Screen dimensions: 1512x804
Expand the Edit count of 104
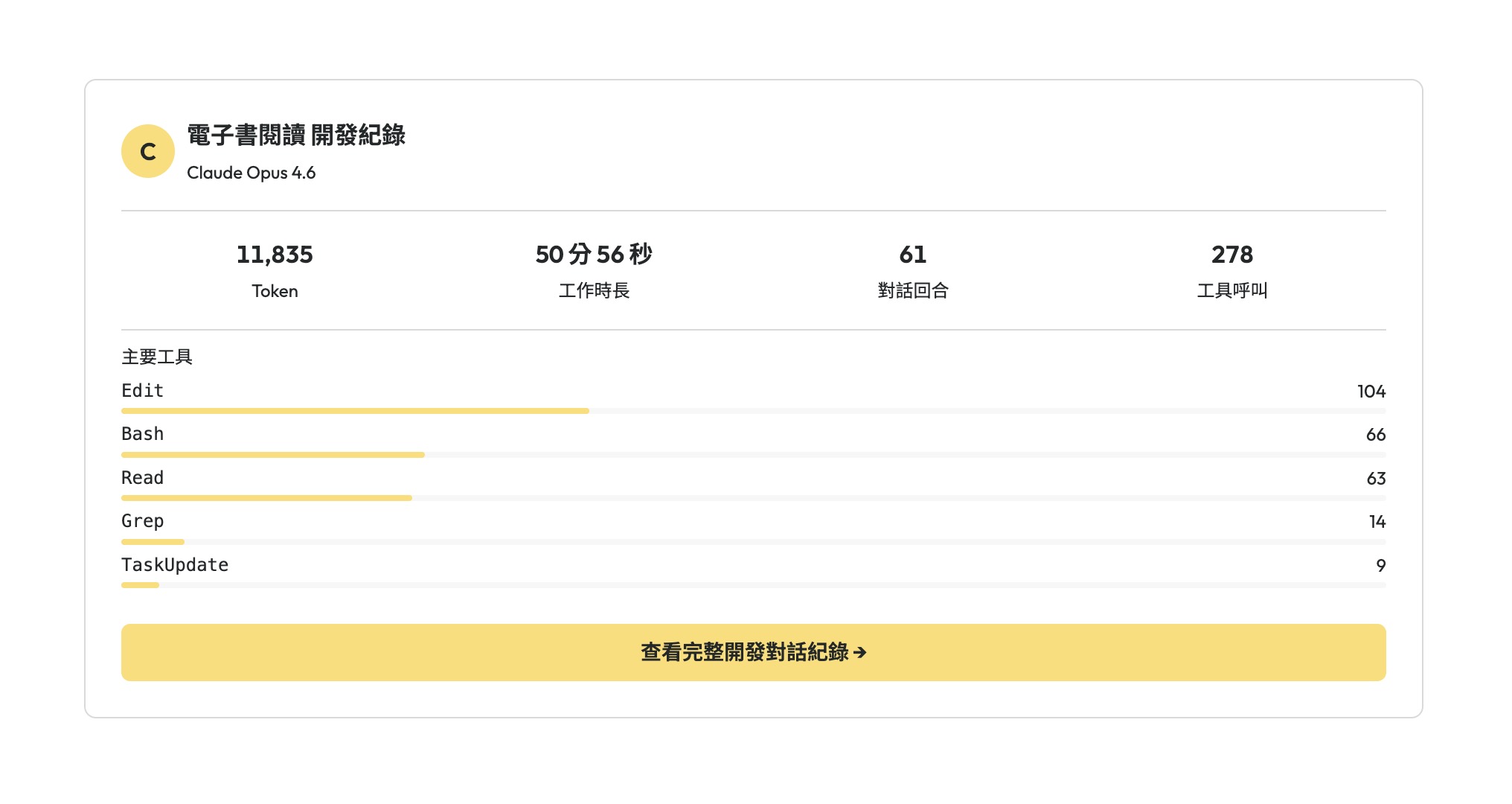point(1371,390)
